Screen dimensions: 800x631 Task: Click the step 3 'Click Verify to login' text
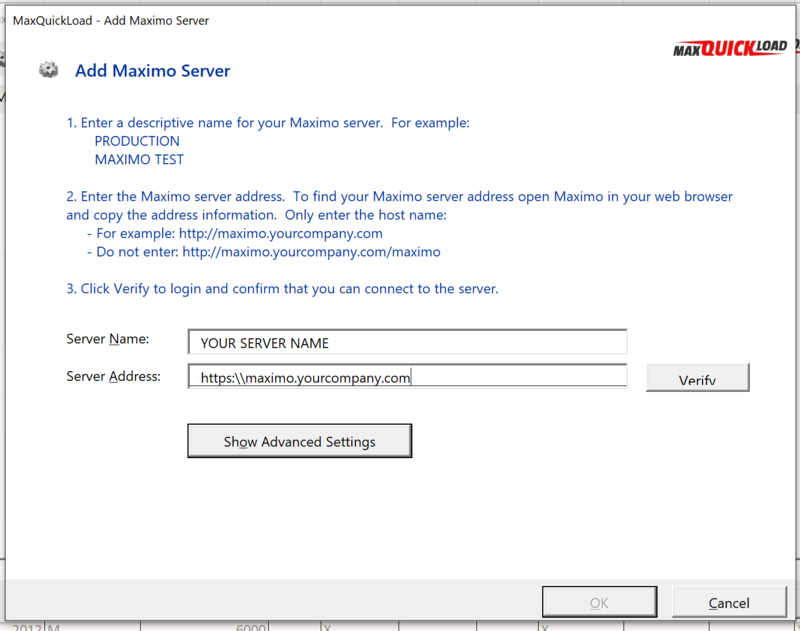click(x=282, y=289)
